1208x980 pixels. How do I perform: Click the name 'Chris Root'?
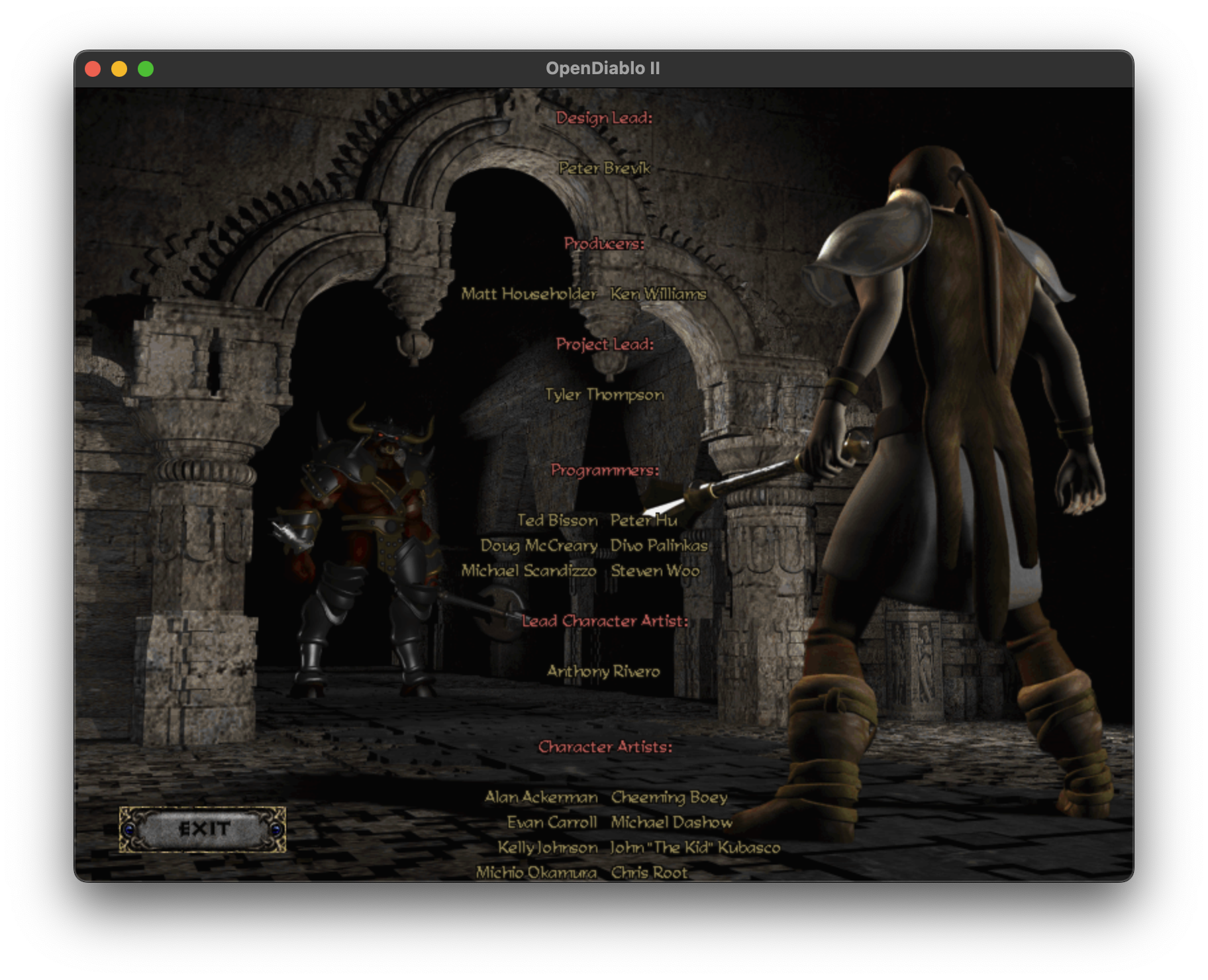coord(649,873)
